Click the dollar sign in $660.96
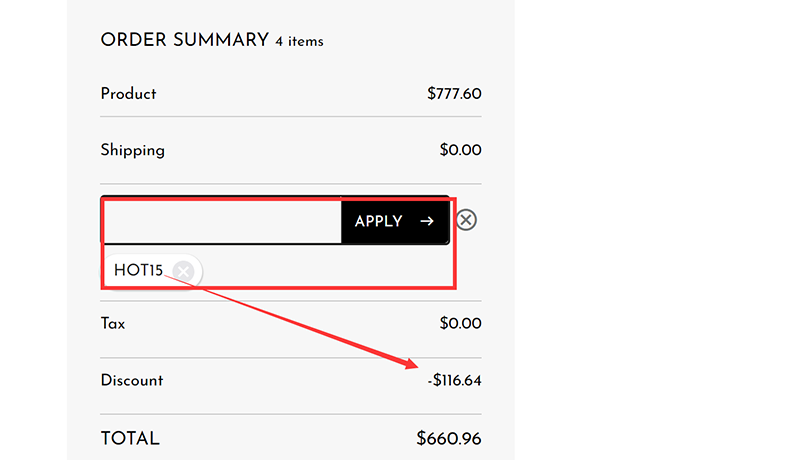 [x=421, y=439]
